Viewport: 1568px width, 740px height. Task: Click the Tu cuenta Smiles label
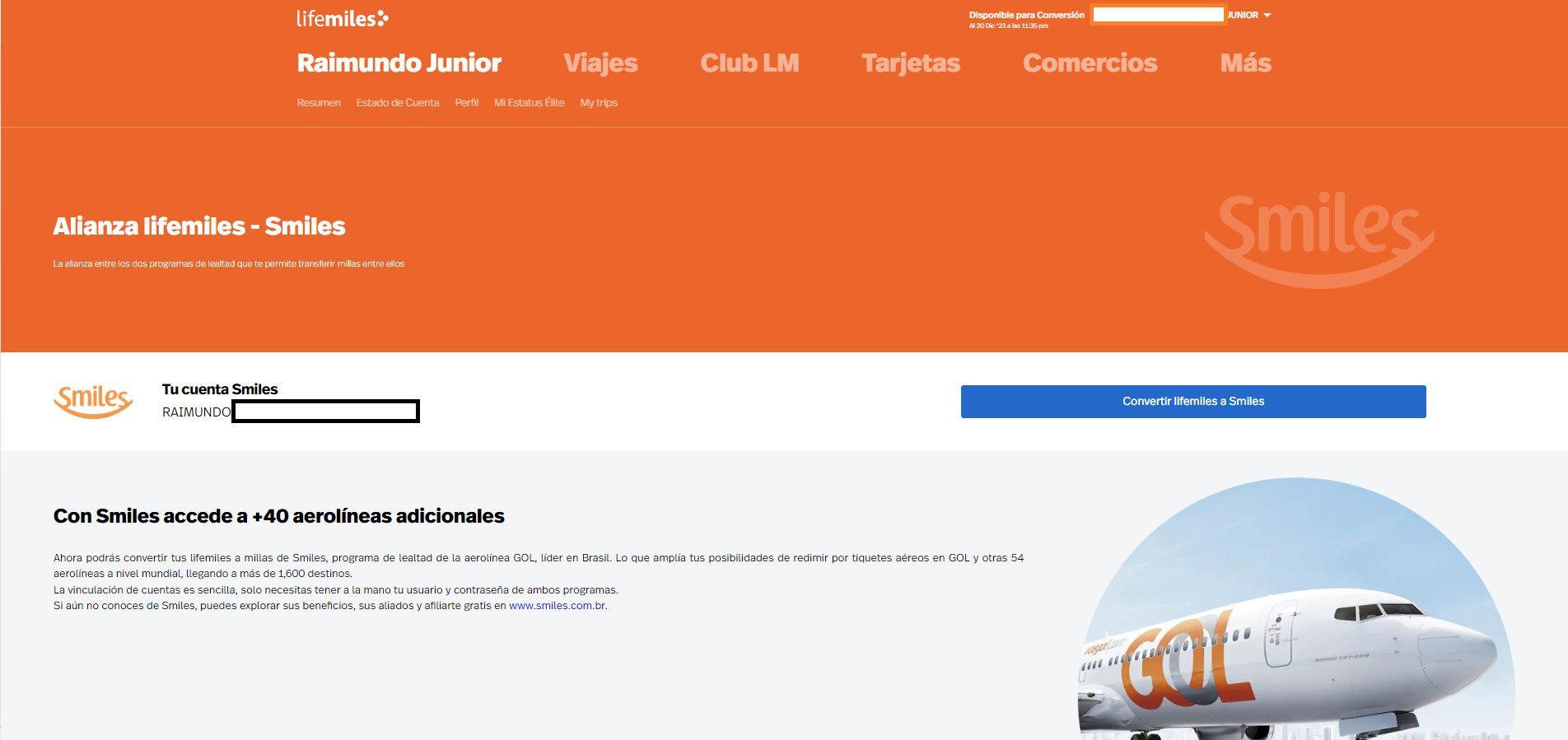tap(220, 389)
